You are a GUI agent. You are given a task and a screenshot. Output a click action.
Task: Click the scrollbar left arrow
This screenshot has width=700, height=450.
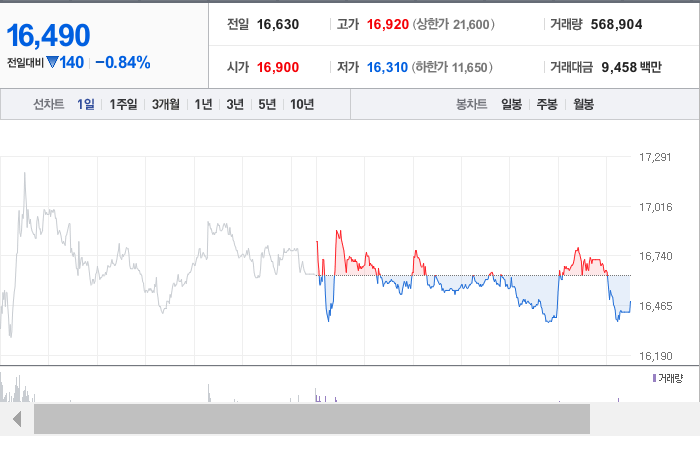tap(17, 419)
